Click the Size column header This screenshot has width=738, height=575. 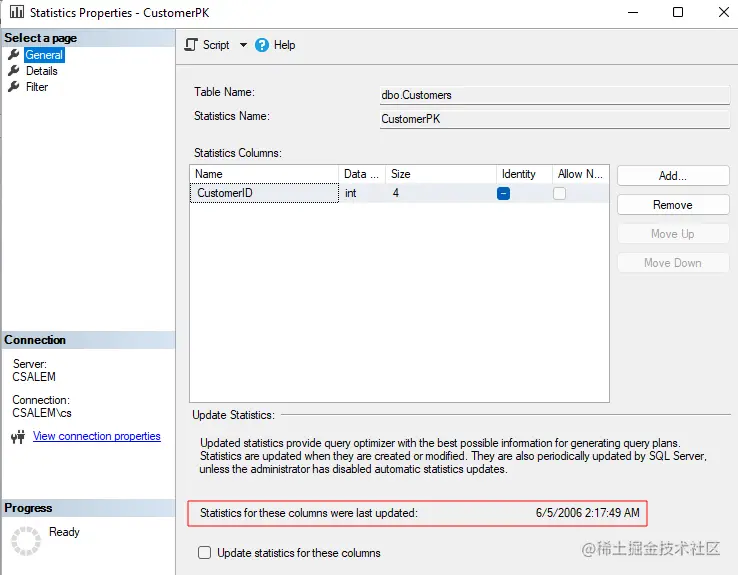pyautogui.click(x=441, y=174)
